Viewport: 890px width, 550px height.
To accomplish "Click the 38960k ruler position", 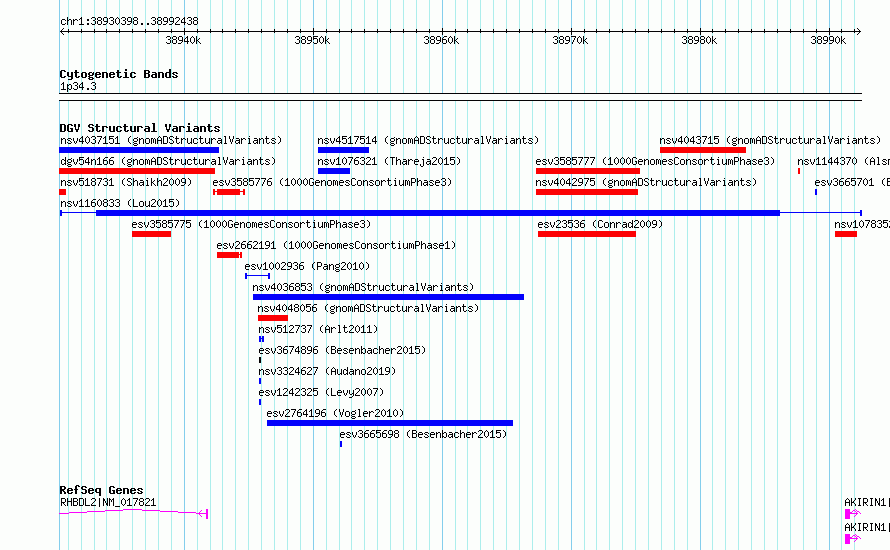I will point(442,40).
